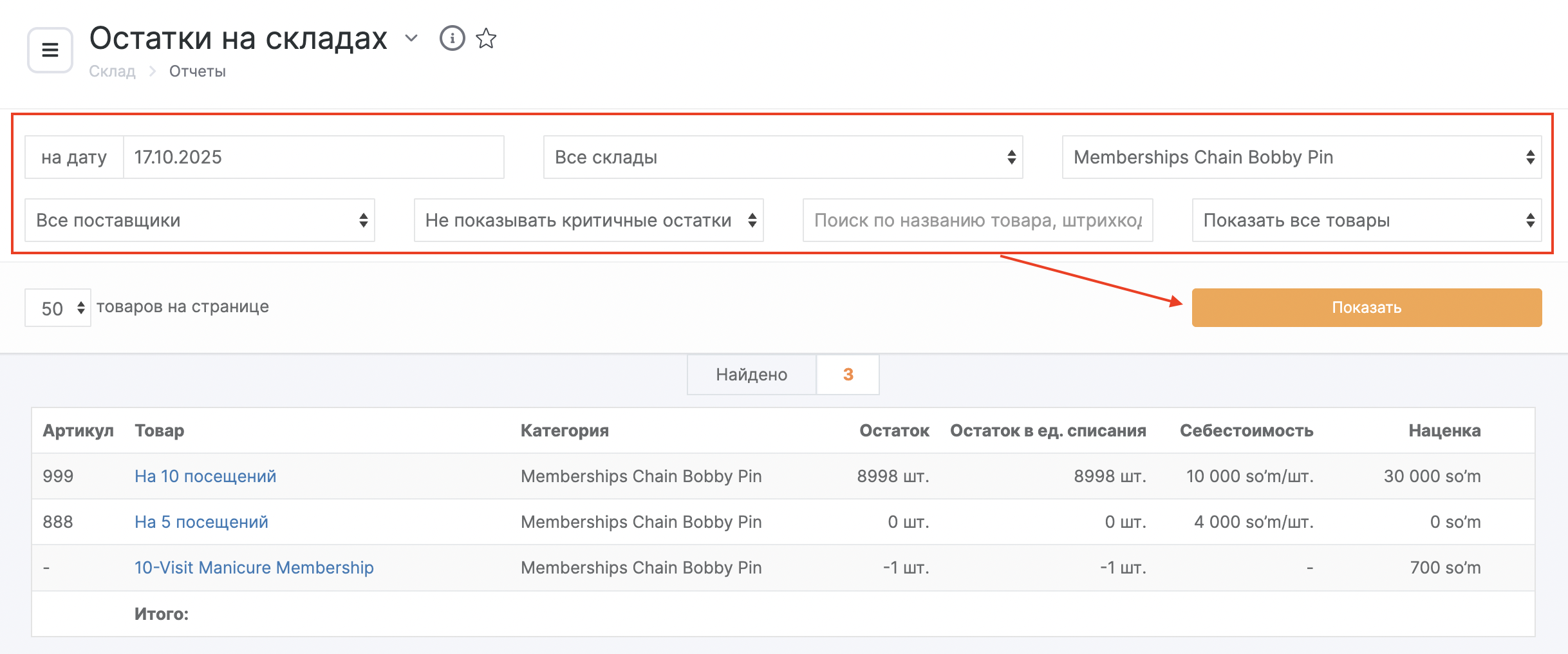Click the date field 17.10.2025
1568x654 pixels.
[x=313, y=157]
